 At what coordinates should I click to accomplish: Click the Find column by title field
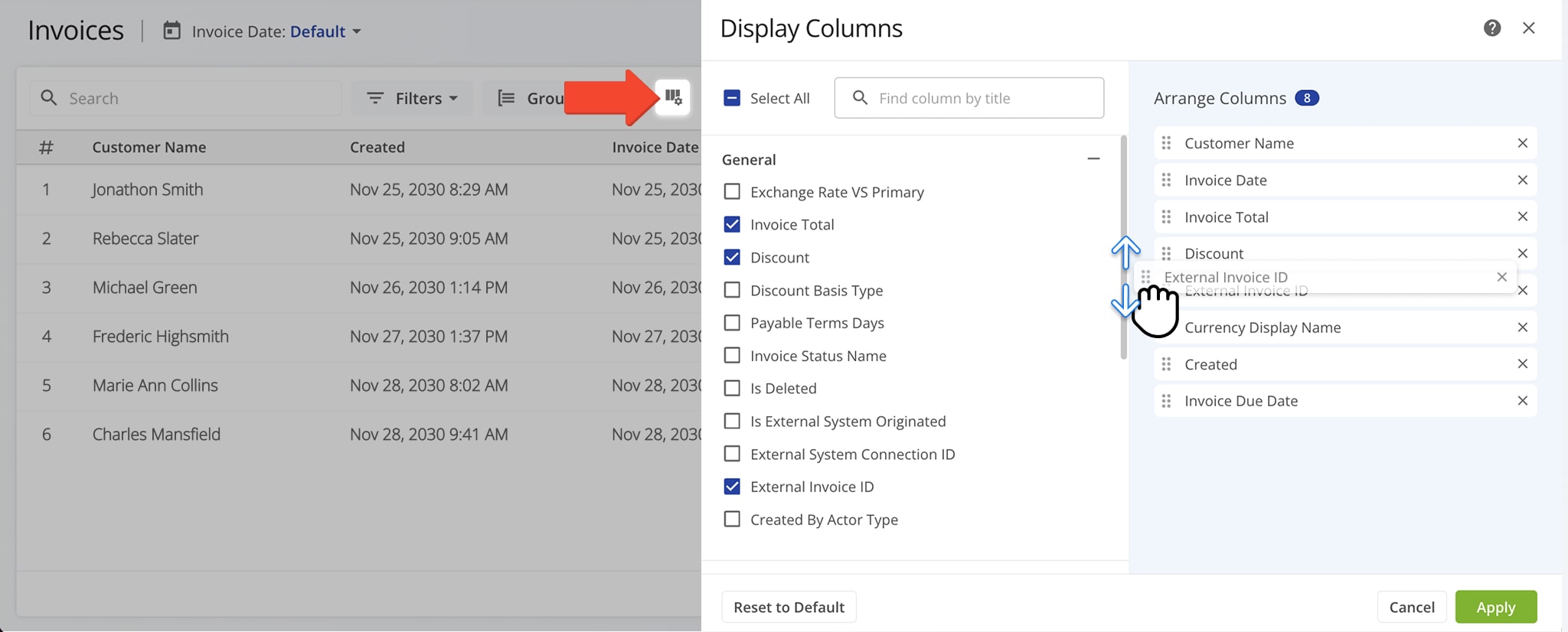[x=969, y=98]
